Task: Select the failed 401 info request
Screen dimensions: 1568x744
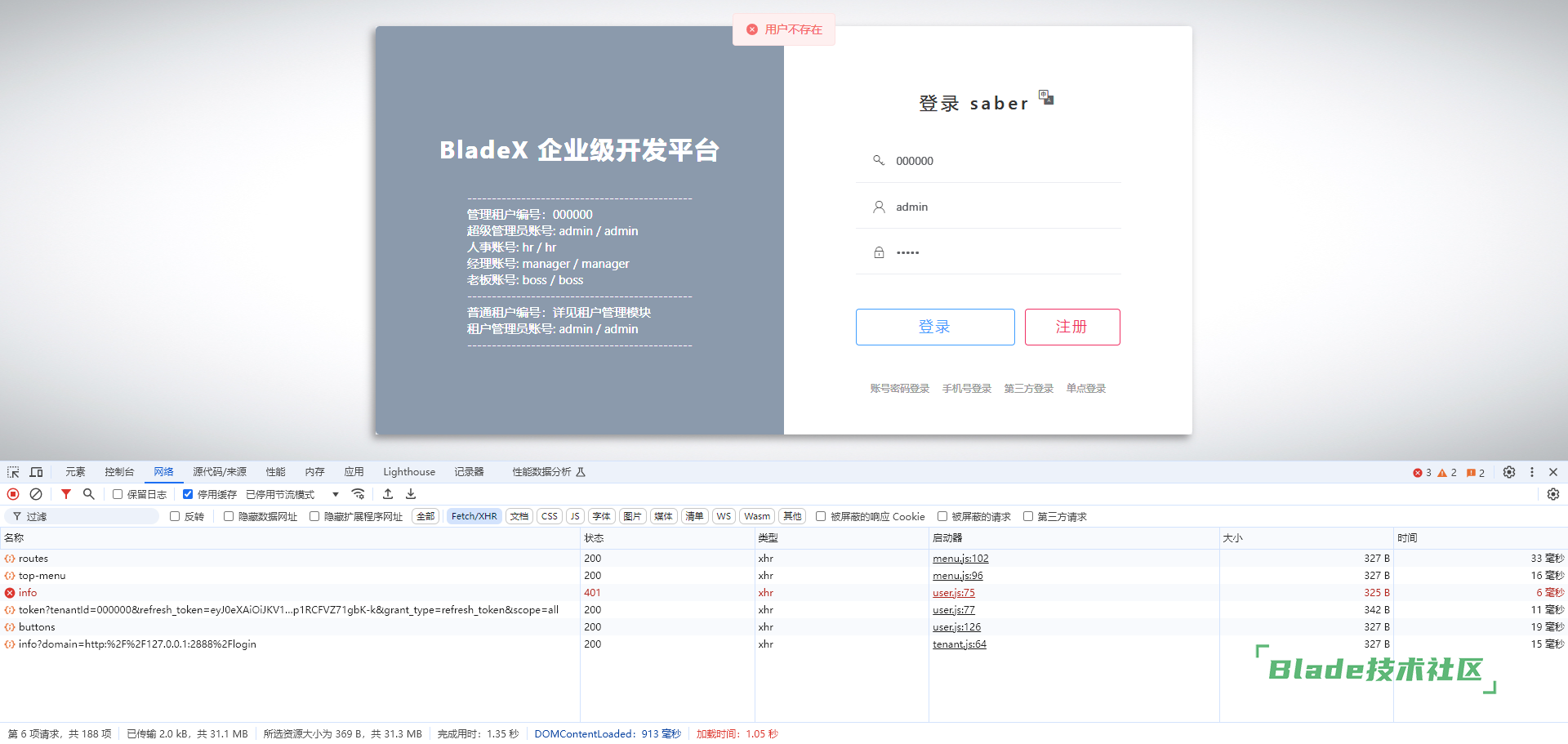Action: (x=28, y=593)
